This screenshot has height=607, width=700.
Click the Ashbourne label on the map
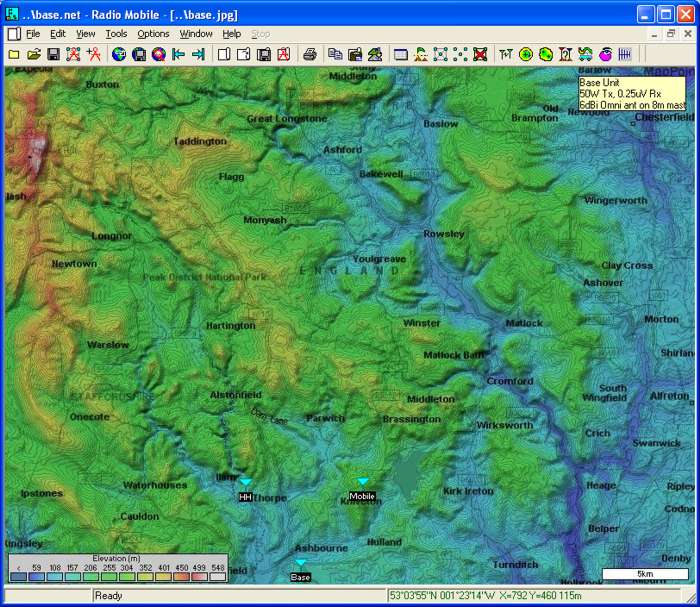(321, 548)
